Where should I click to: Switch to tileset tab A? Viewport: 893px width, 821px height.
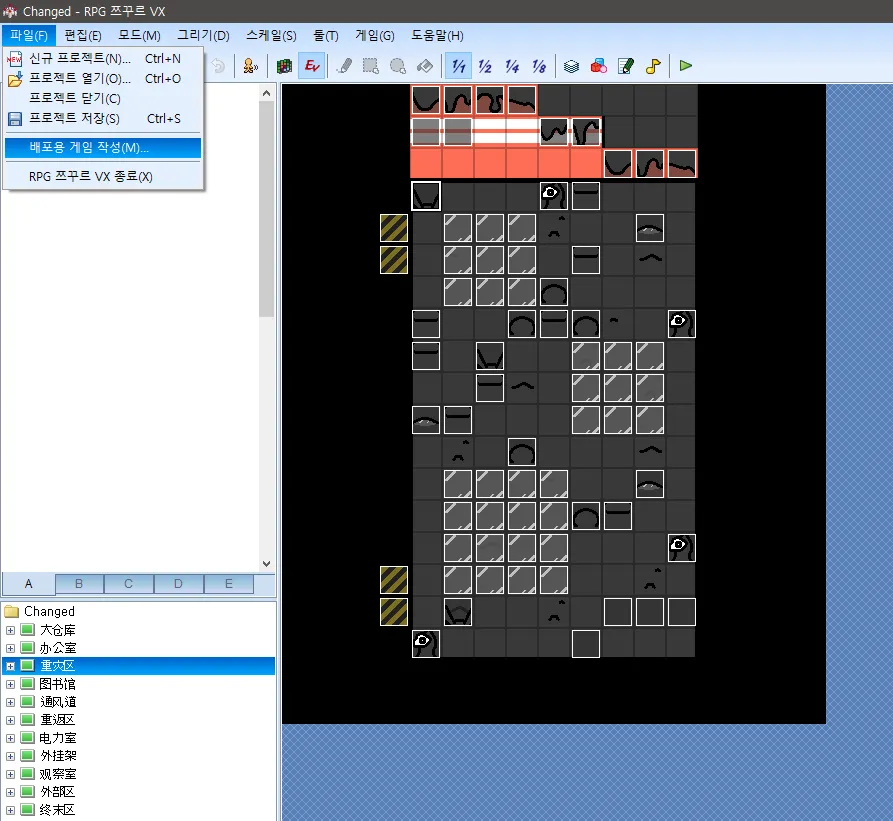pyautogui.click(x=28, y=584)
